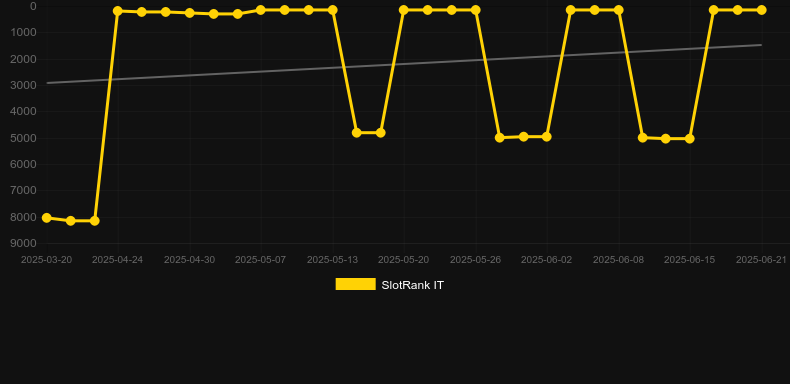
Task: Select the data point at 2025-06-08
Action: pyautogui.click(x=618, y=10)
